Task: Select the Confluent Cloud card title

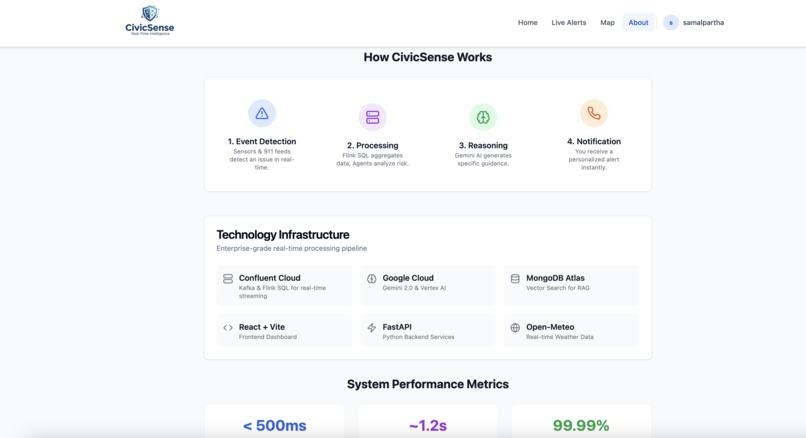Action: tap(269, 278)
